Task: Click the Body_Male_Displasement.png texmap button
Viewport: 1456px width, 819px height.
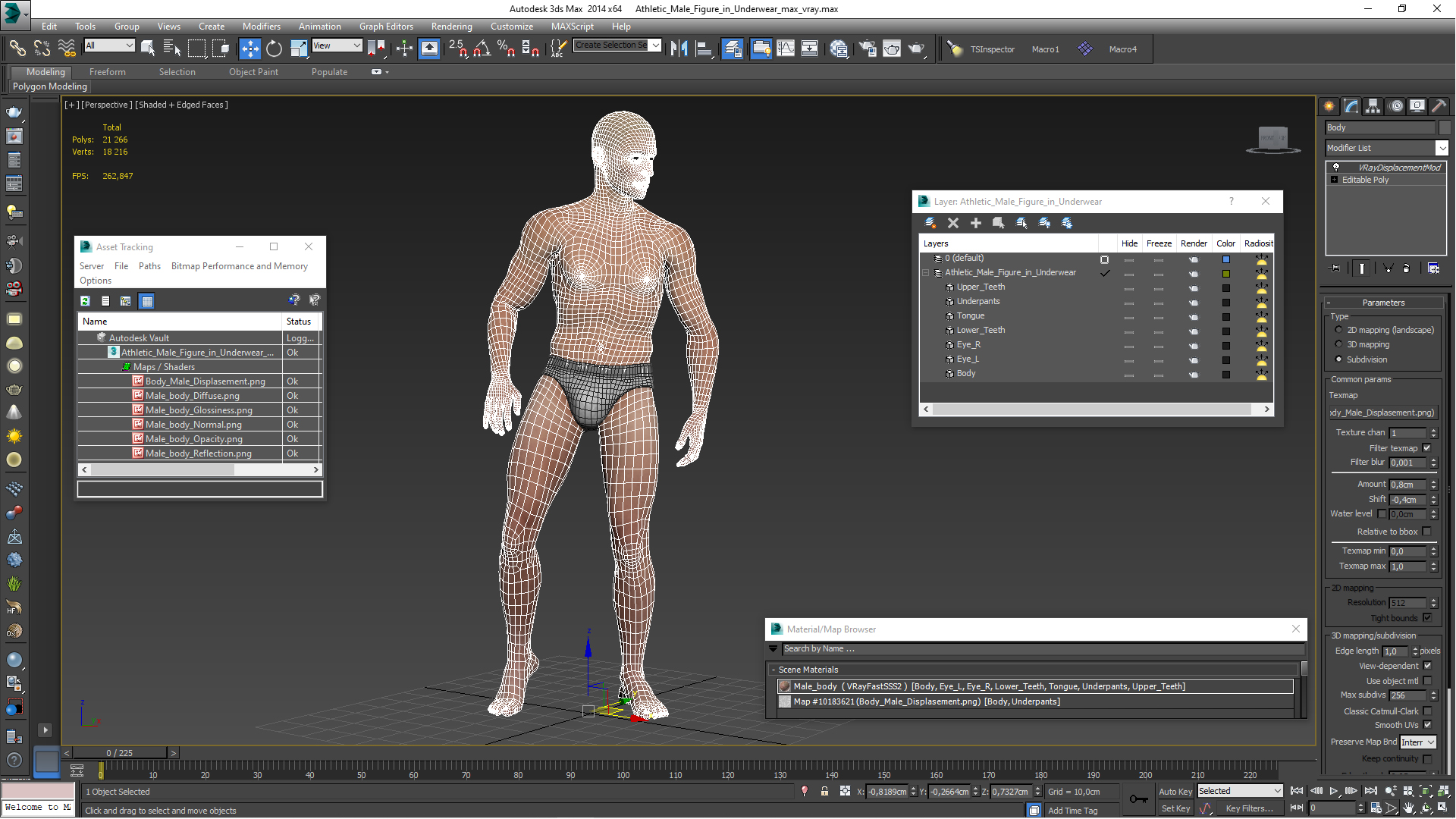Action: tap(1382, 413)
